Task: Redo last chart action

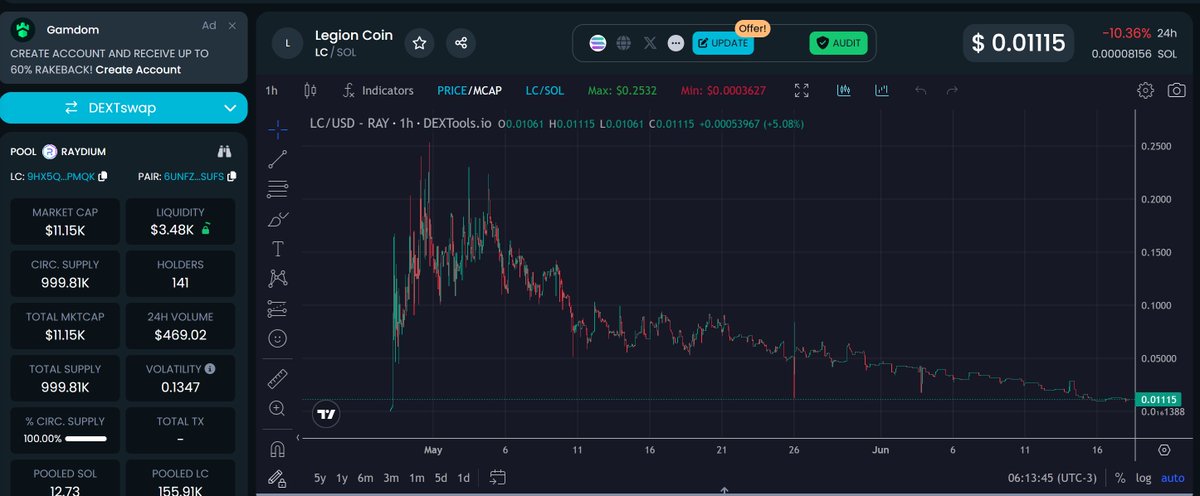Action: point(952,90)
